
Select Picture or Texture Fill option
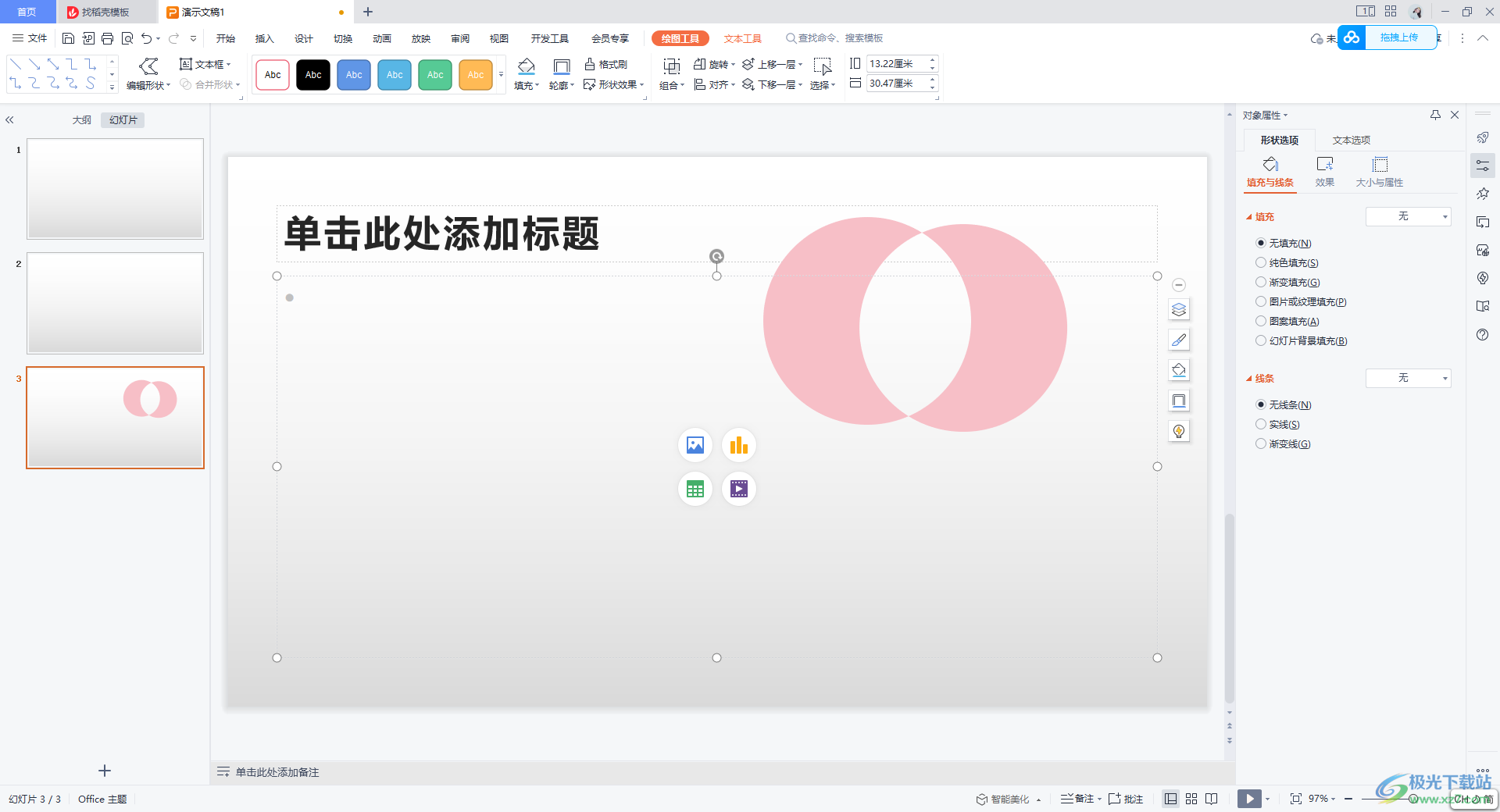pyautogui.click(x=1261, y=302)
